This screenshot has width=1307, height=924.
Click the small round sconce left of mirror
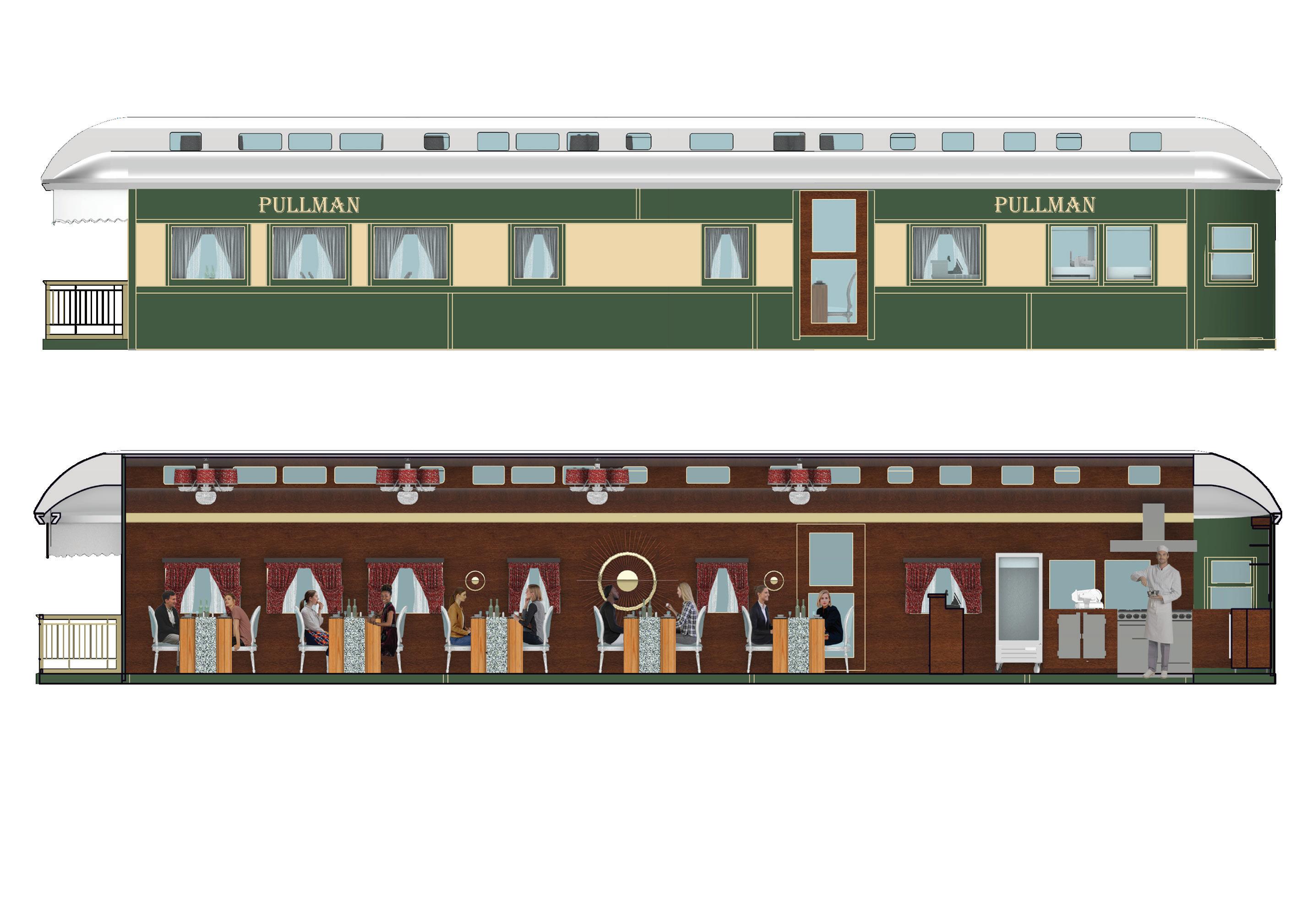coord(475,581)
